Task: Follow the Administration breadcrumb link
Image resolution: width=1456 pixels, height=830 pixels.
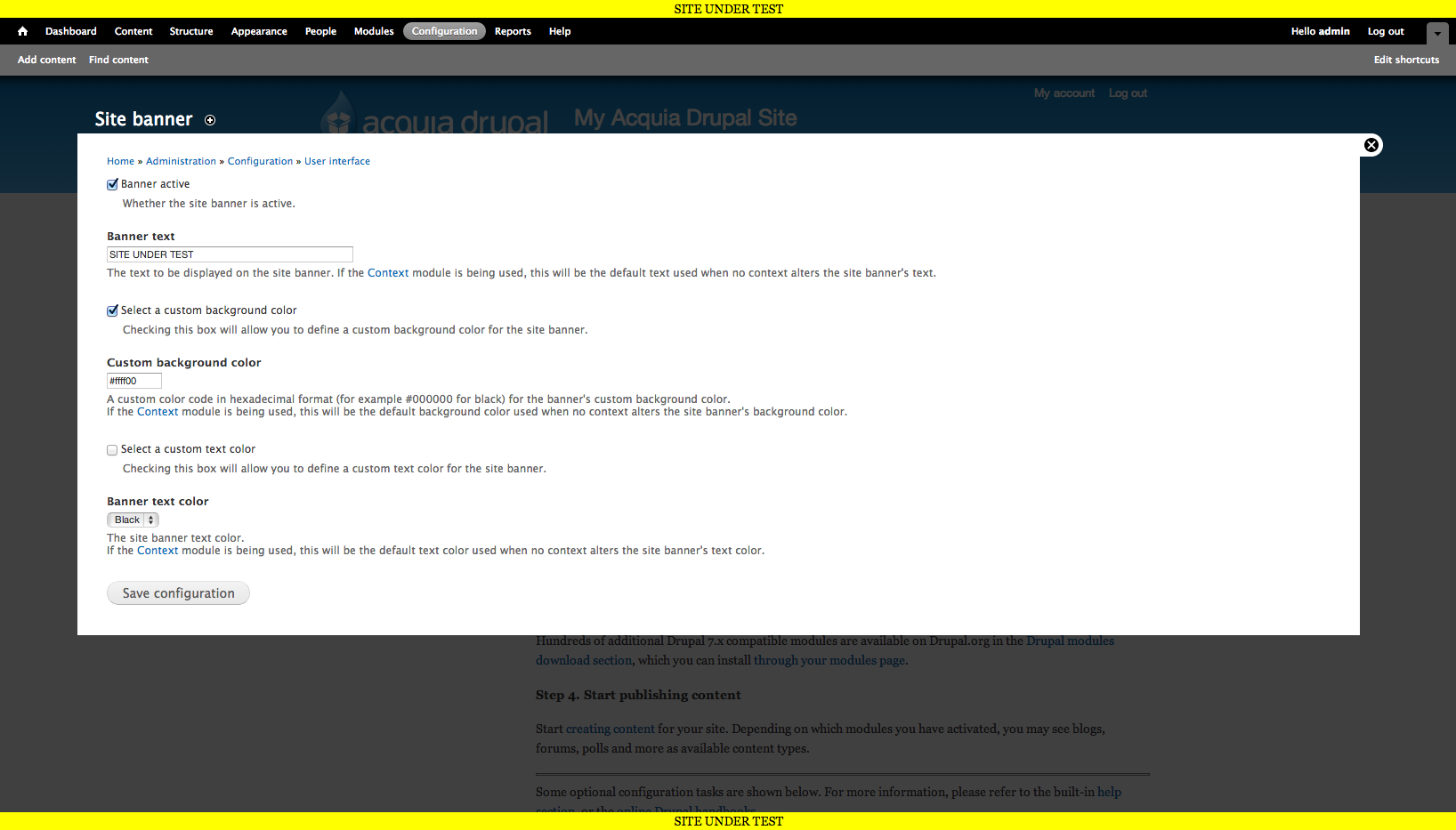Action: 181,161
